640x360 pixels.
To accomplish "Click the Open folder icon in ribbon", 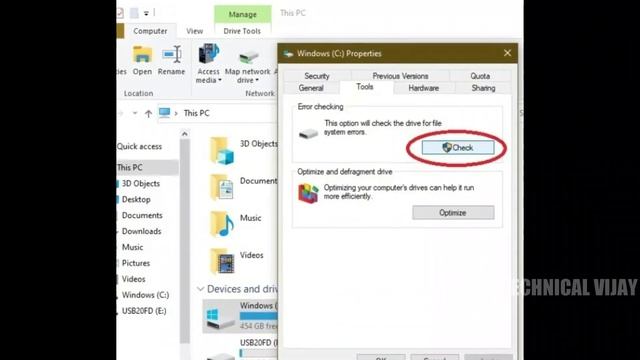I will 142,55.
